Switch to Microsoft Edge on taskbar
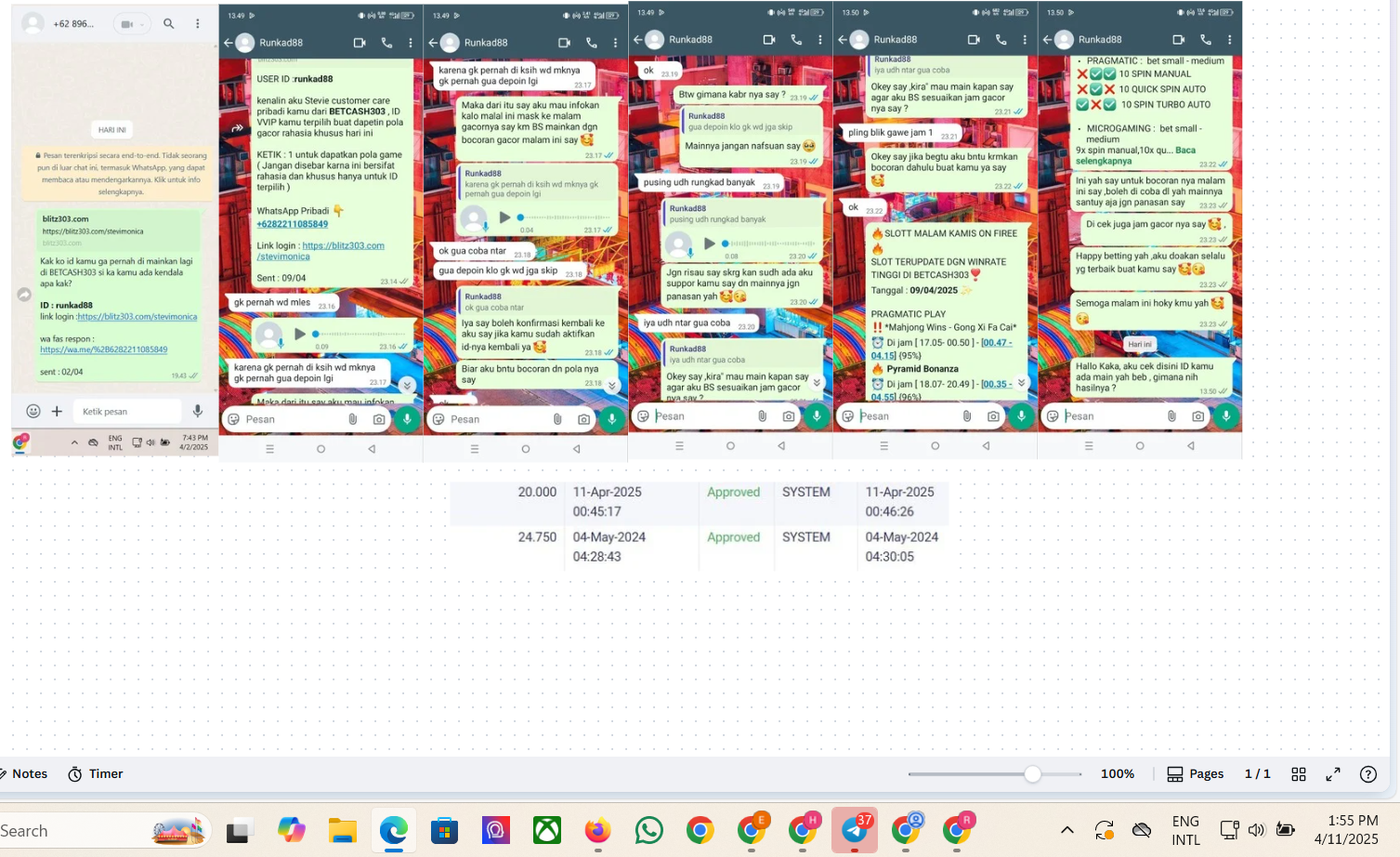Screen dimensions: 1400x857 [393, 830]
